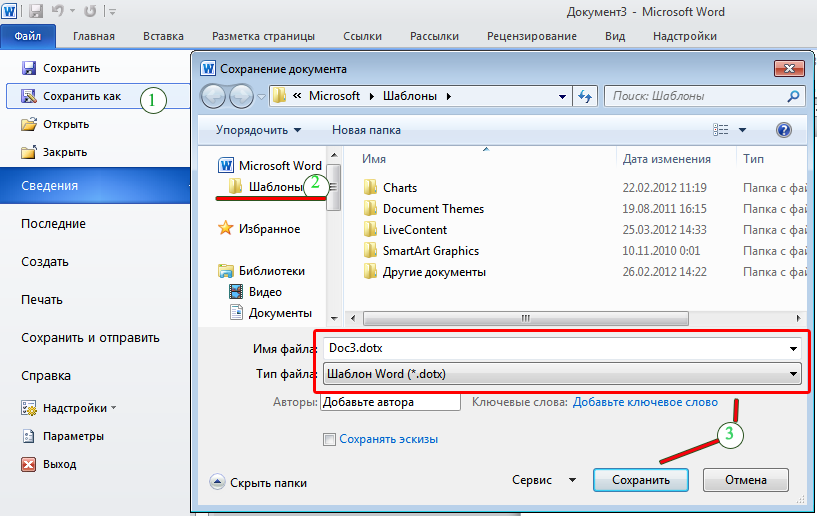Click the Word application icon in title bar
817x516 pixels.
pos(9,10)
